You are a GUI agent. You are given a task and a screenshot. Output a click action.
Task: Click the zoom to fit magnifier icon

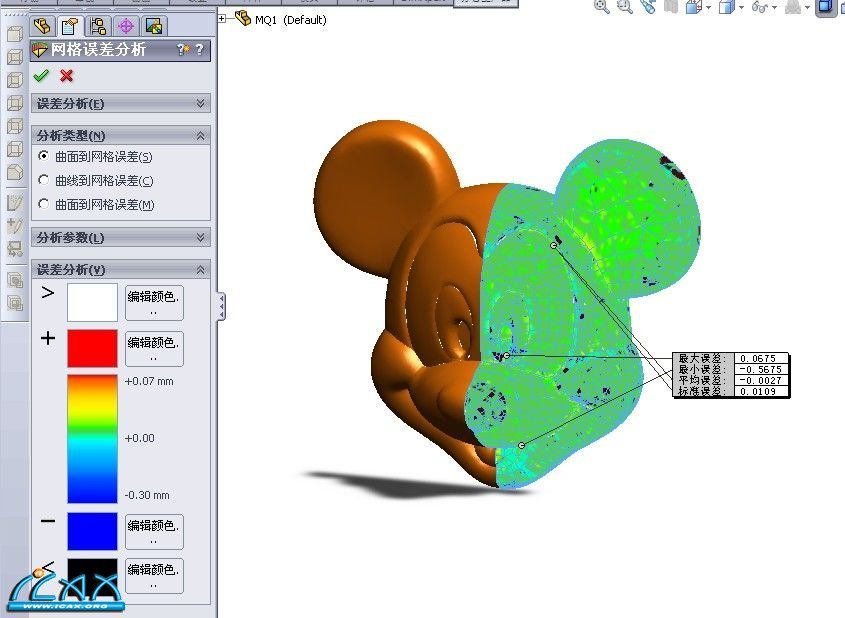point(601,7)
